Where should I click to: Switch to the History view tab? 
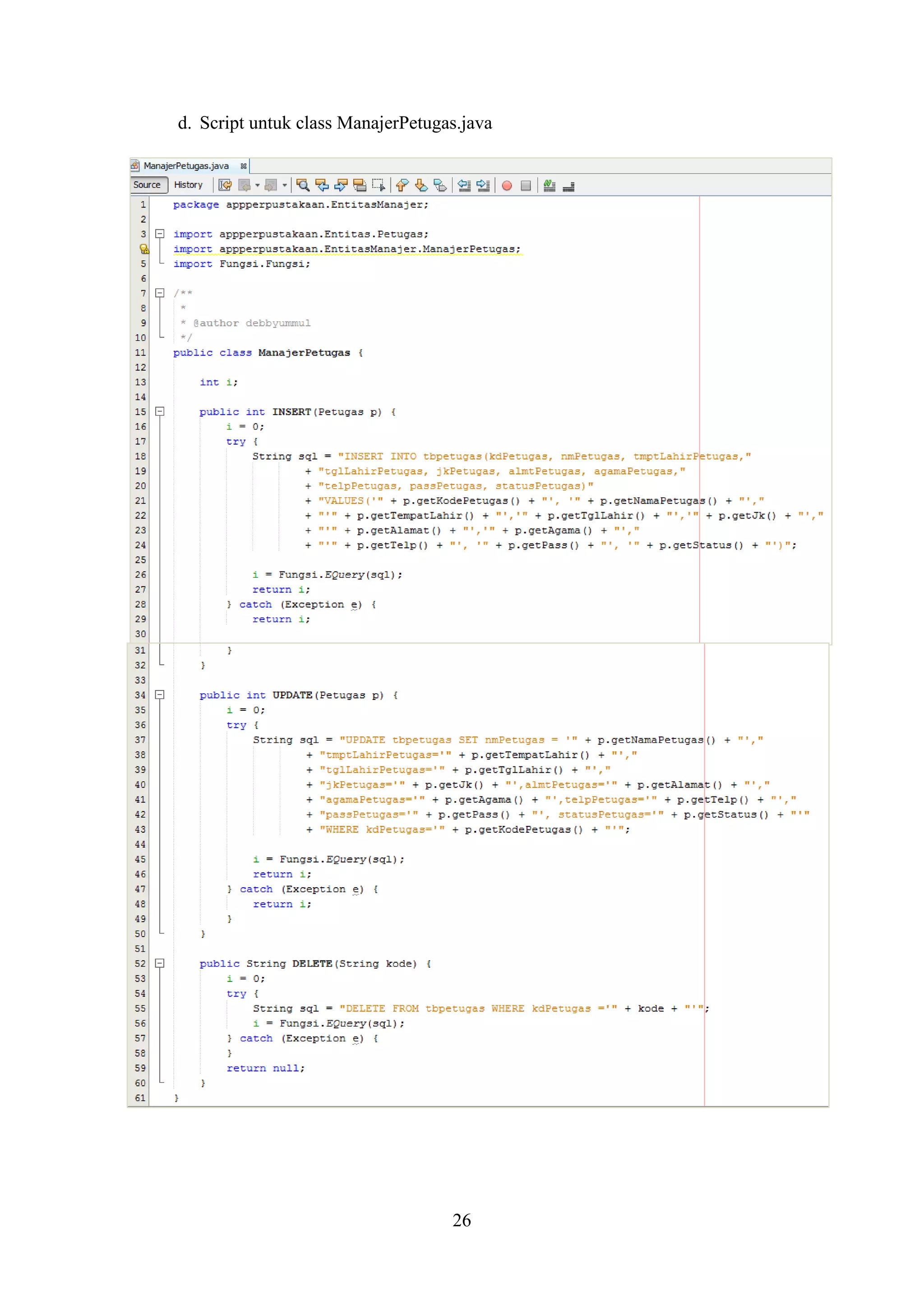tap(188, 185)
